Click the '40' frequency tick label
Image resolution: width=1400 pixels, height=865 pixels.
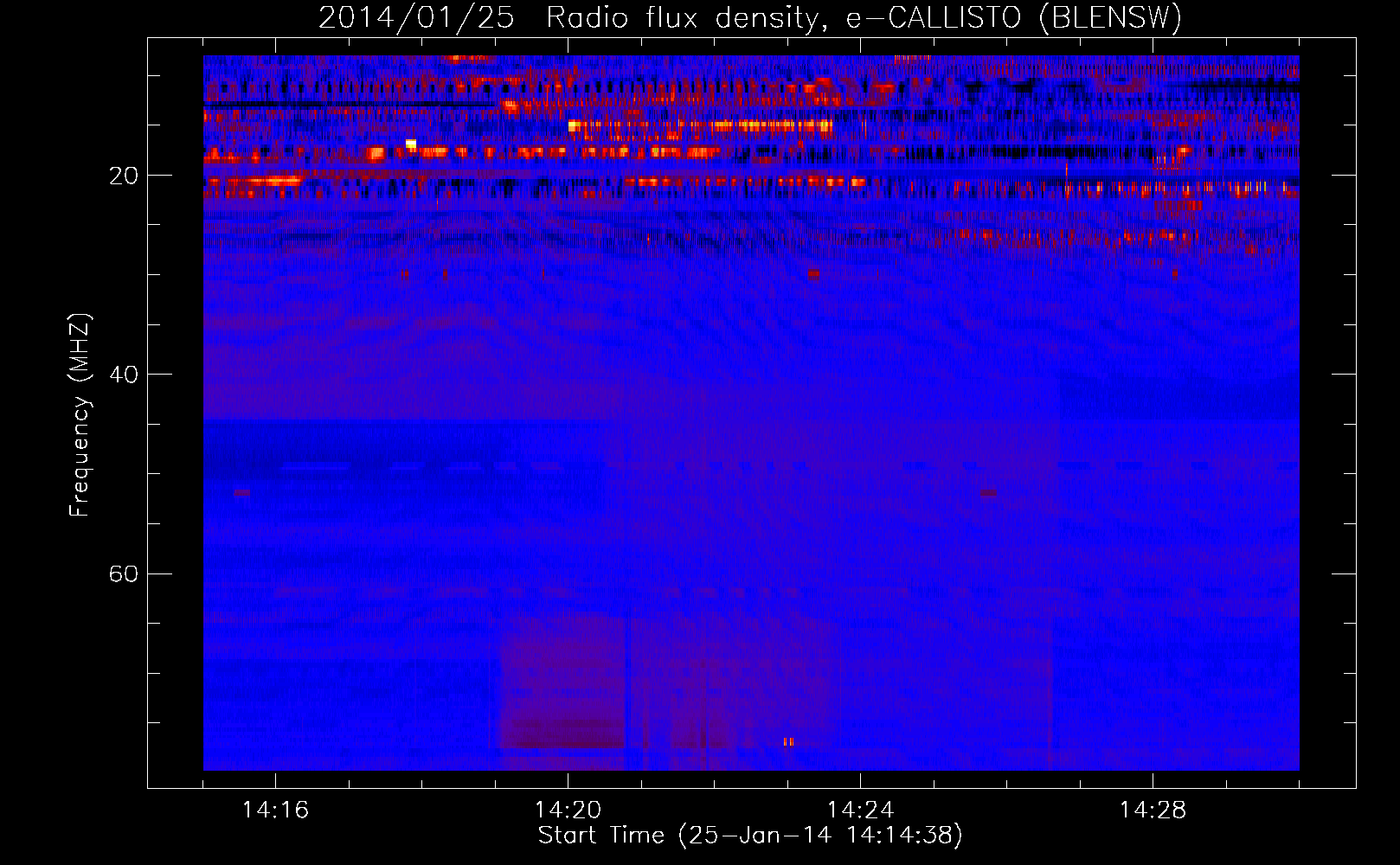[124, 375]
